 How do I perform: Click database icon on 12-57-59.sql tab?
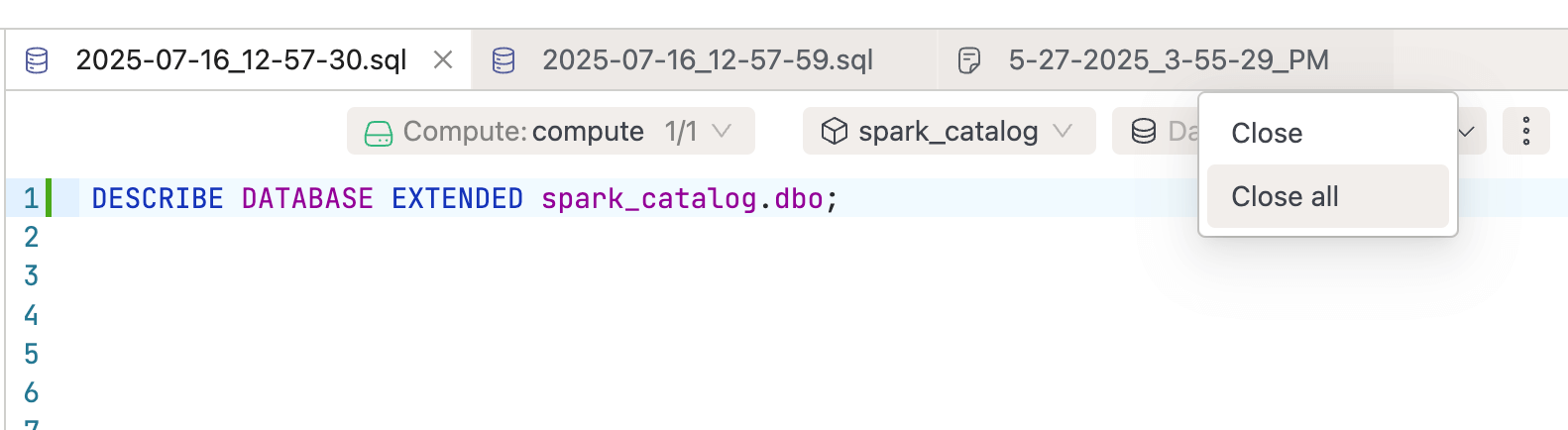click(x=504, y=60)
